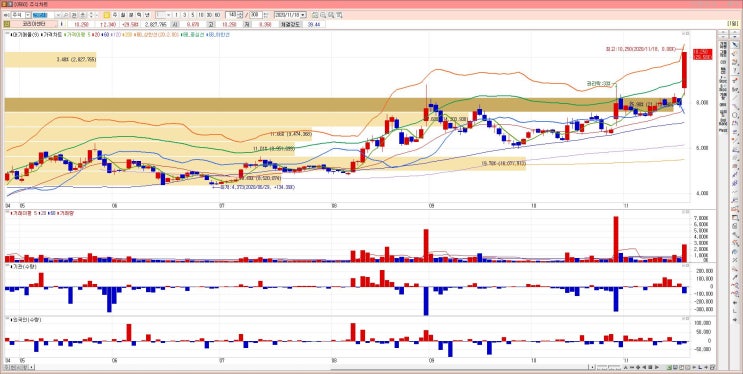
Task: Click the small icon left of the 코리아센터 name
Action: pos(6,24)
